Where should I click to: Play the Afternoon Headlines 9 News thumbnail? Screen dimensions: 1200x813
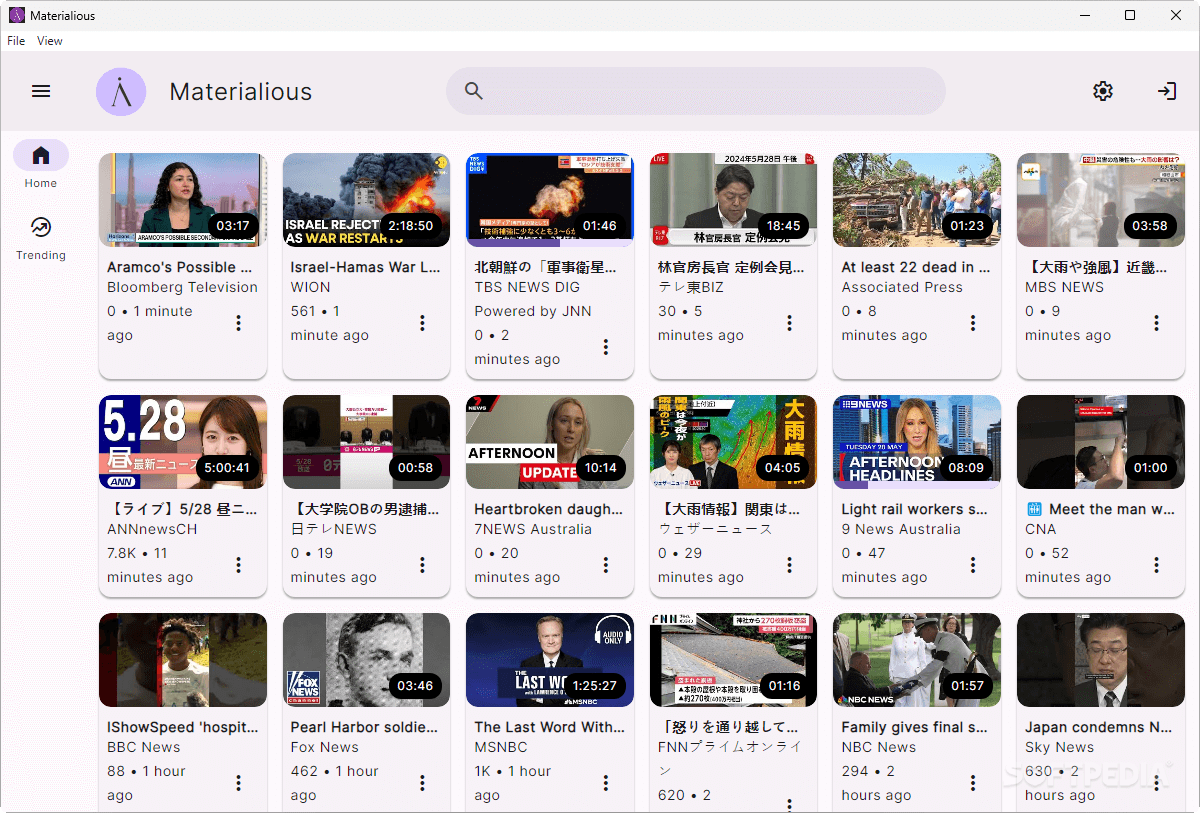(917, 442)
